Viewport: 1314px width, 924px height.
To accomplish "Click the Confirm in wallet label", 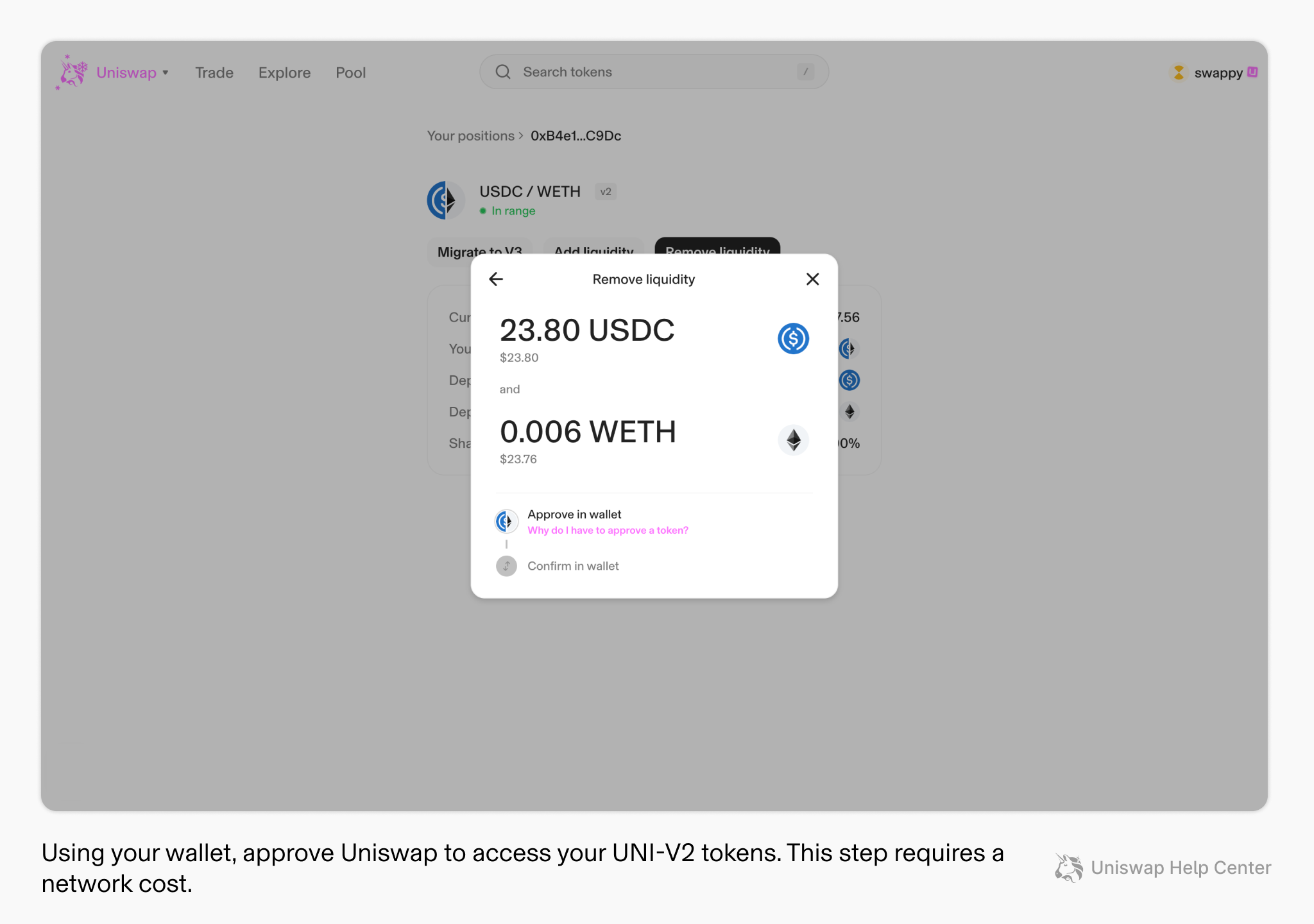I will (x=573, y=566).
